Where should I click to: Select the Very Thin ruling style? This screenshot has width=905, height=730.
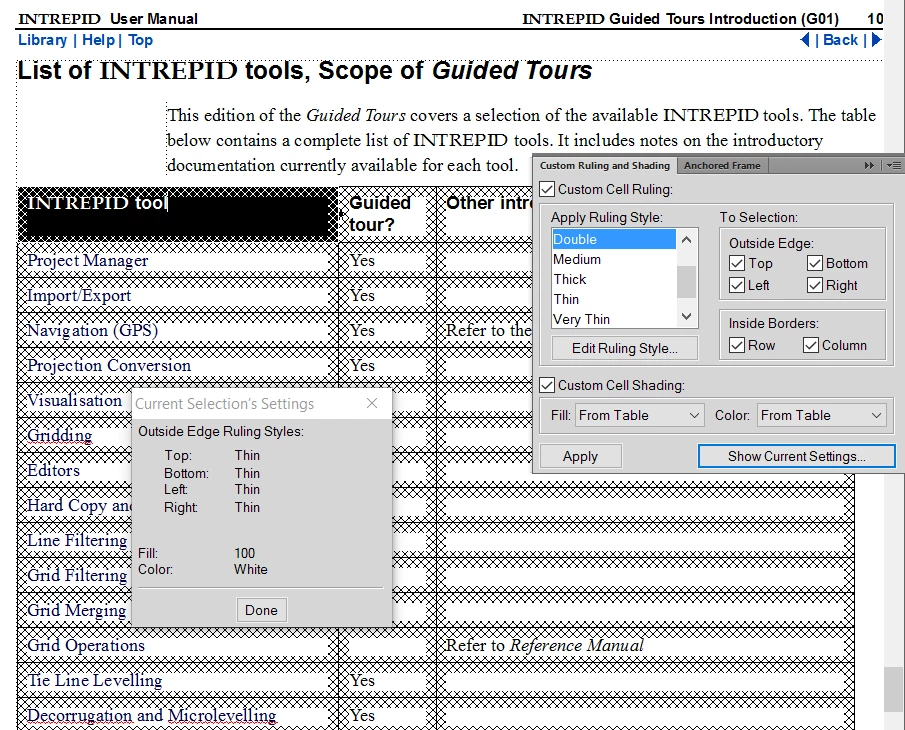pos(614,319)
